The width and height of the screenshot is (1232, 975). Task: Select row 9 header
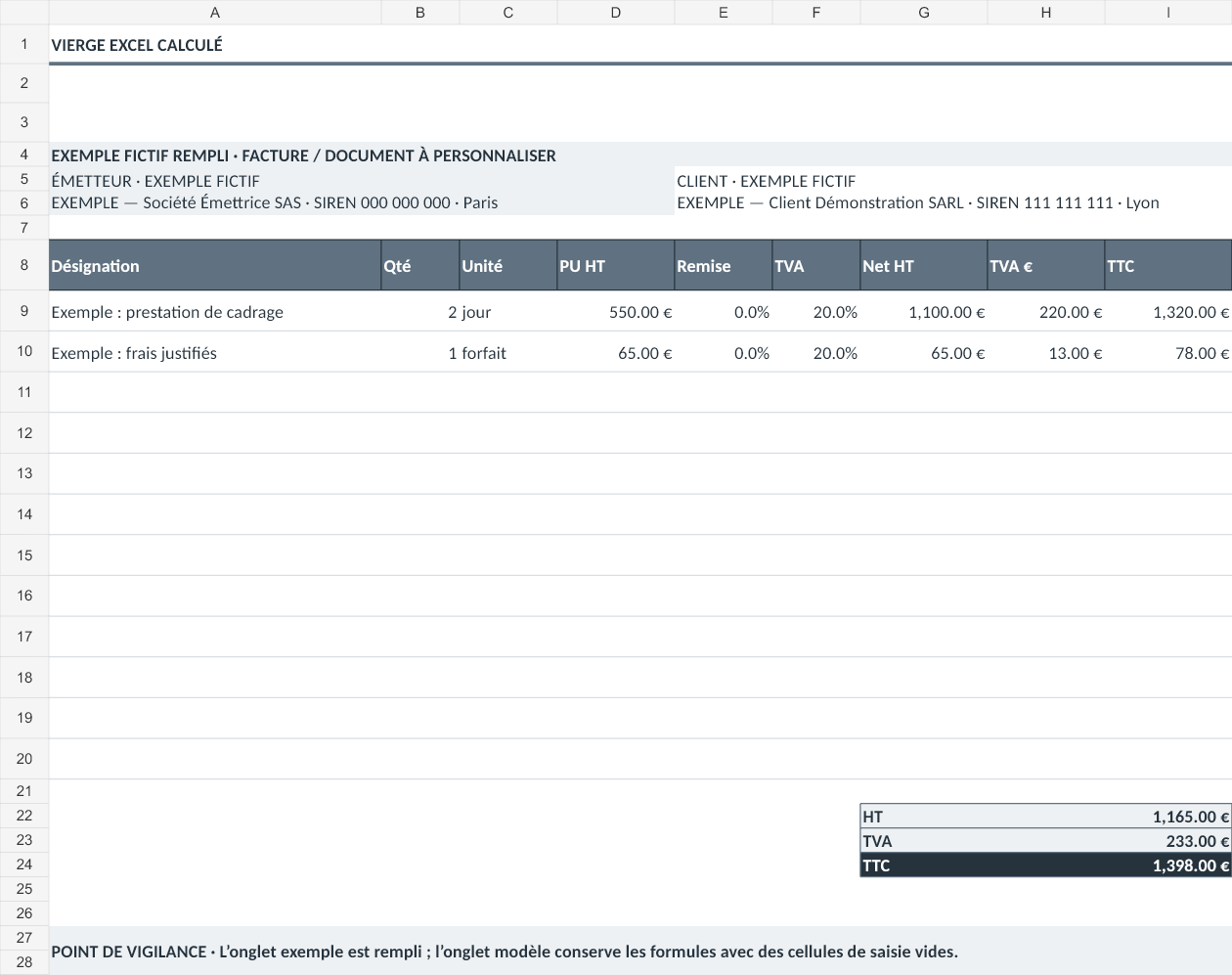click(x=24, y=311)
